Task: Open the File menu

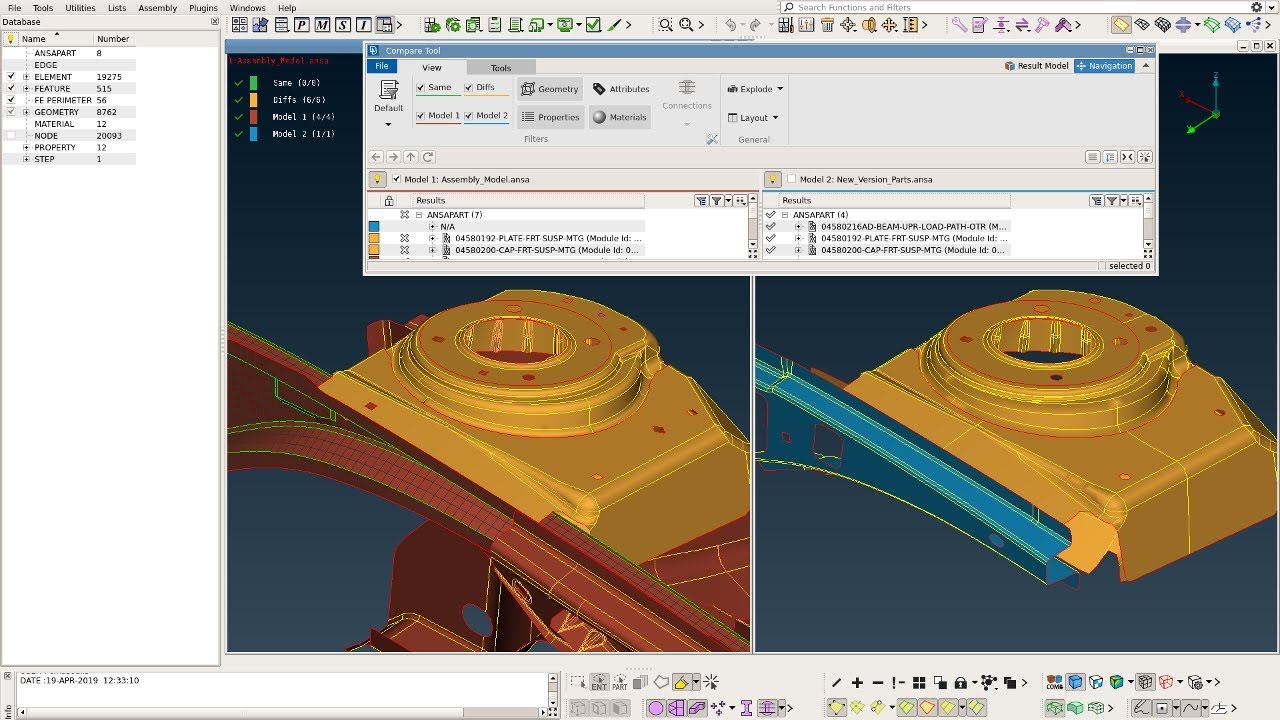Action: pyautogui.click(x=14, y=8)
